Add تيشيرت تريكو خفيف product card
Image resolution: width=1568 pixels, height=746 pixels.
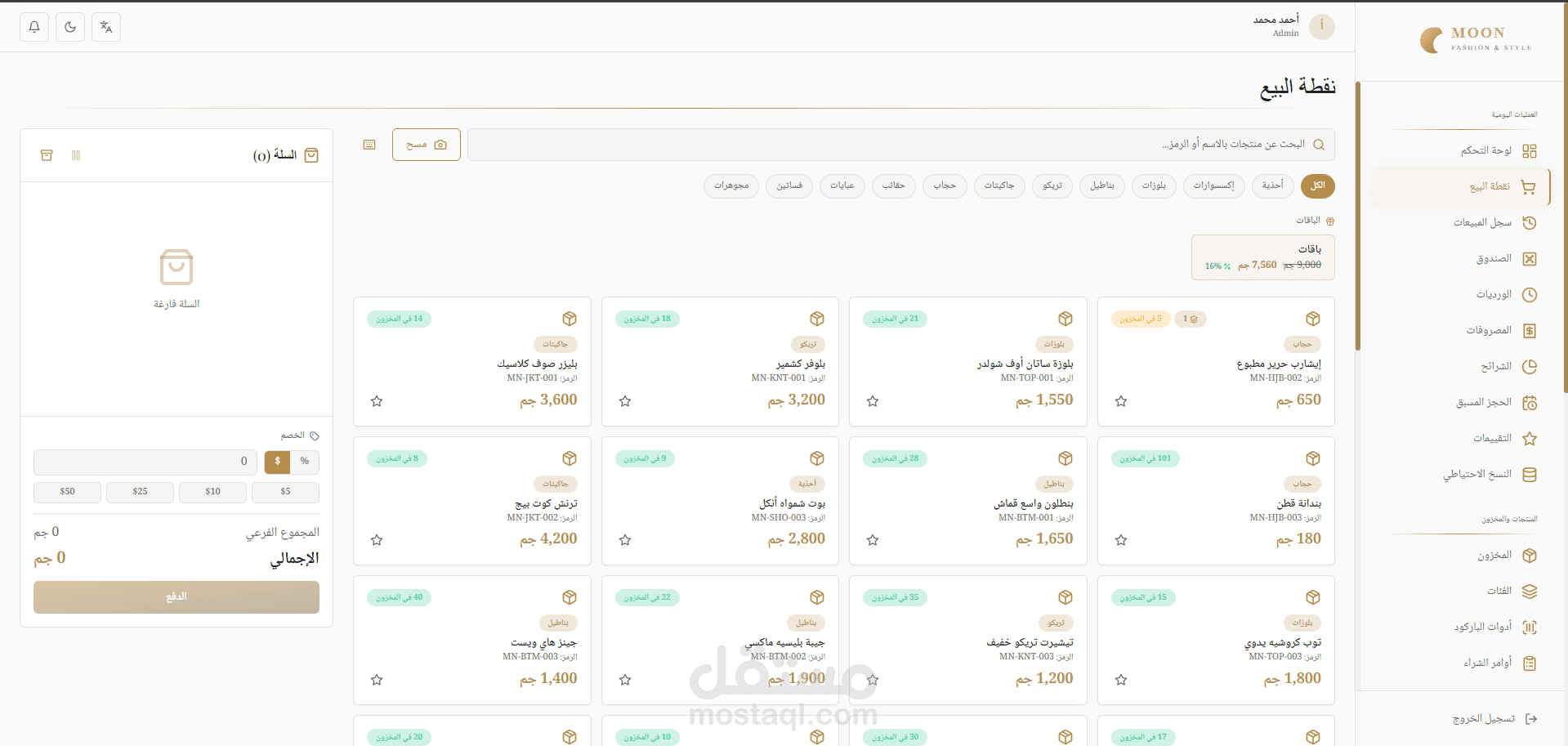pyautogui.click(x=968, y=641)
